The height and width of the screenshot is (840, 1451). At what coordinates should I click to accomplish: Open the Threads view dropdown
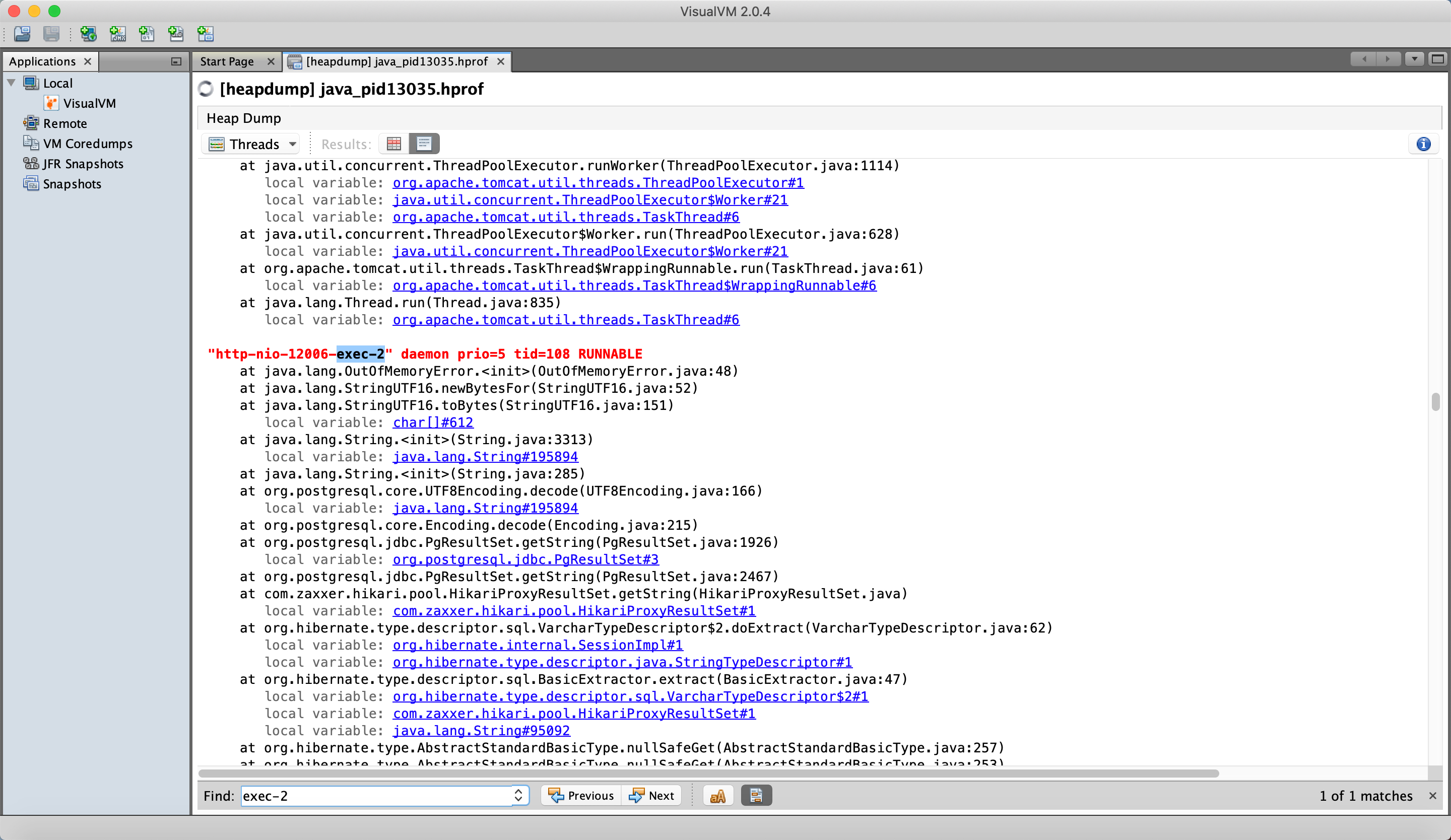pos(250,144)
